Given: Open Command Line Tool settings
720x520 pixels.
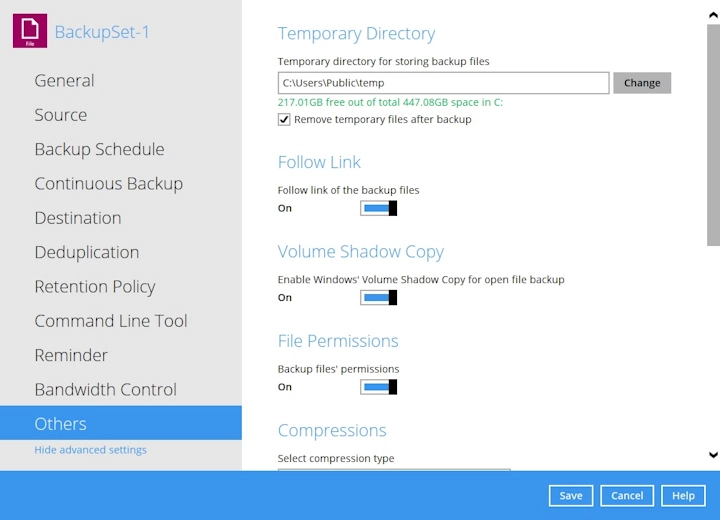Looking at the screenshot, I should 110,321.
